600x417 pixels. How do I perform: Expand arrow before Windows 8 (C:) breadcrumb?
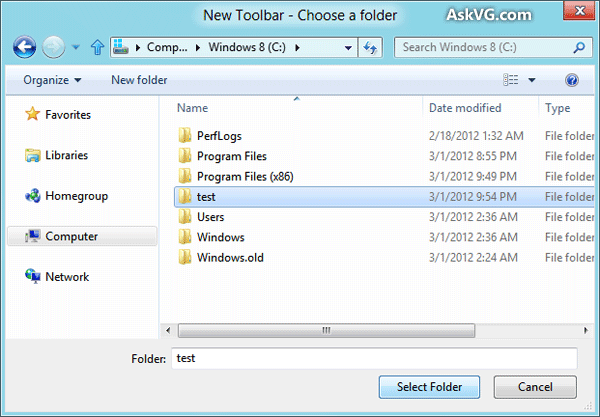pos(198,48)
